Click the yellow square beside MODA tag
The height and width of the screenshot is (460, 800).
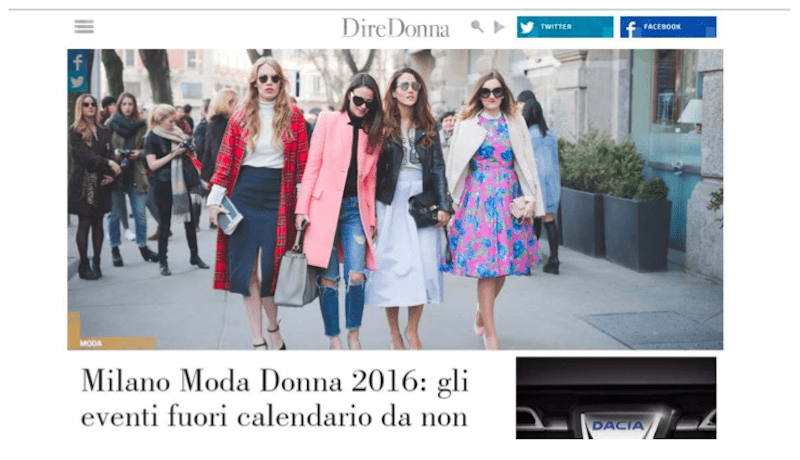[x=74, y=325]
